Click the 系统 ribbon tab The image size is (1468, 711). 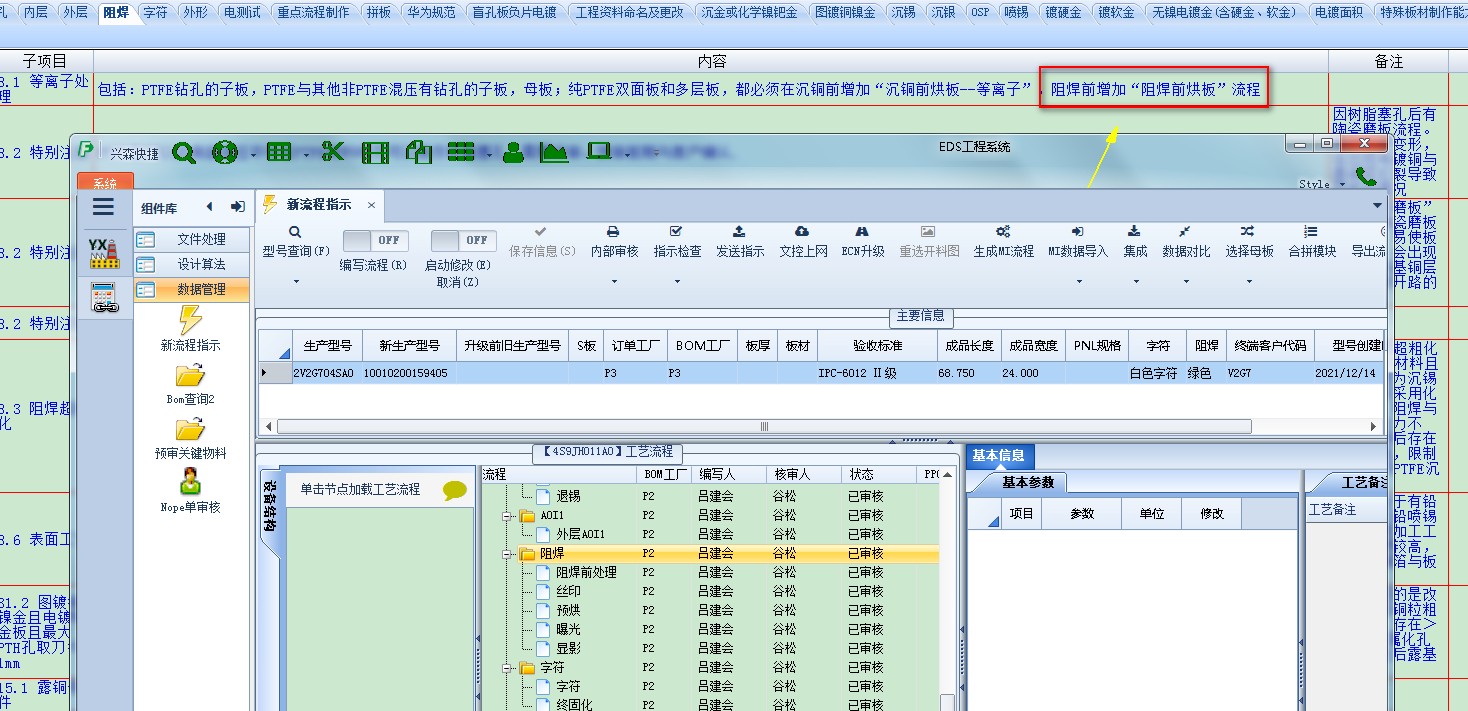coord(105,183)
